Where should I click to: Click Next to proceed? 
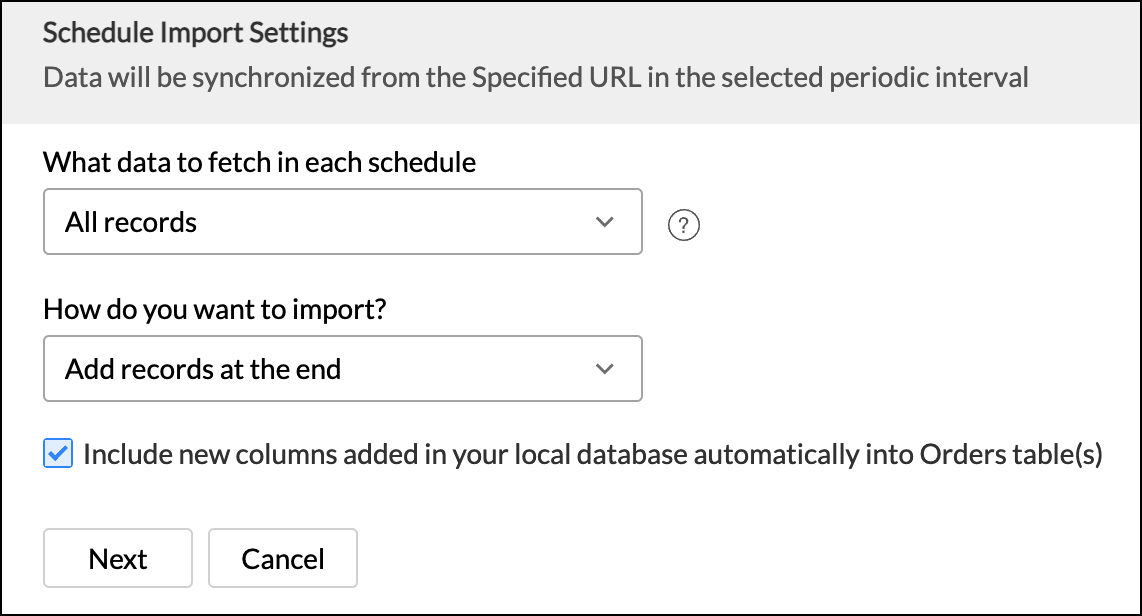tap(118, 558)
